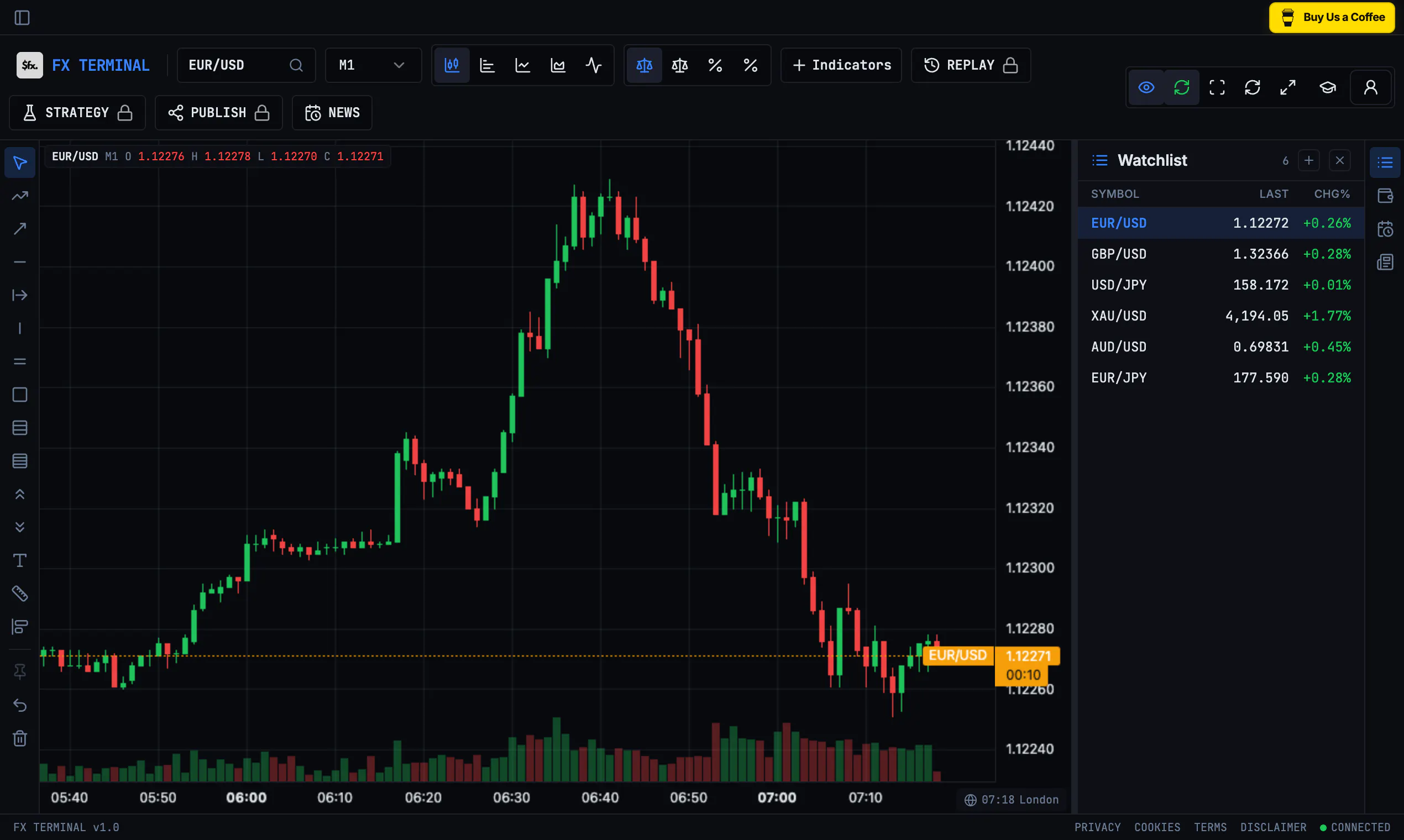Select the horizontal ray tool
Image resolution: width=1404 pixels, height=840 pixels.
[20, 295]
